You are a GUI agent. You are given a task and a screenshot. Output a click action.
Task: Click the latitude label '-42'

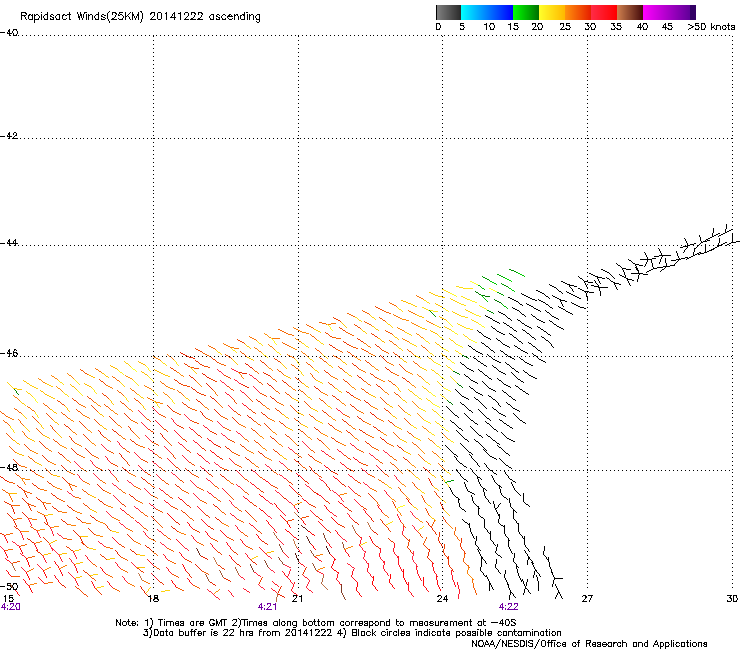point(9,135)
